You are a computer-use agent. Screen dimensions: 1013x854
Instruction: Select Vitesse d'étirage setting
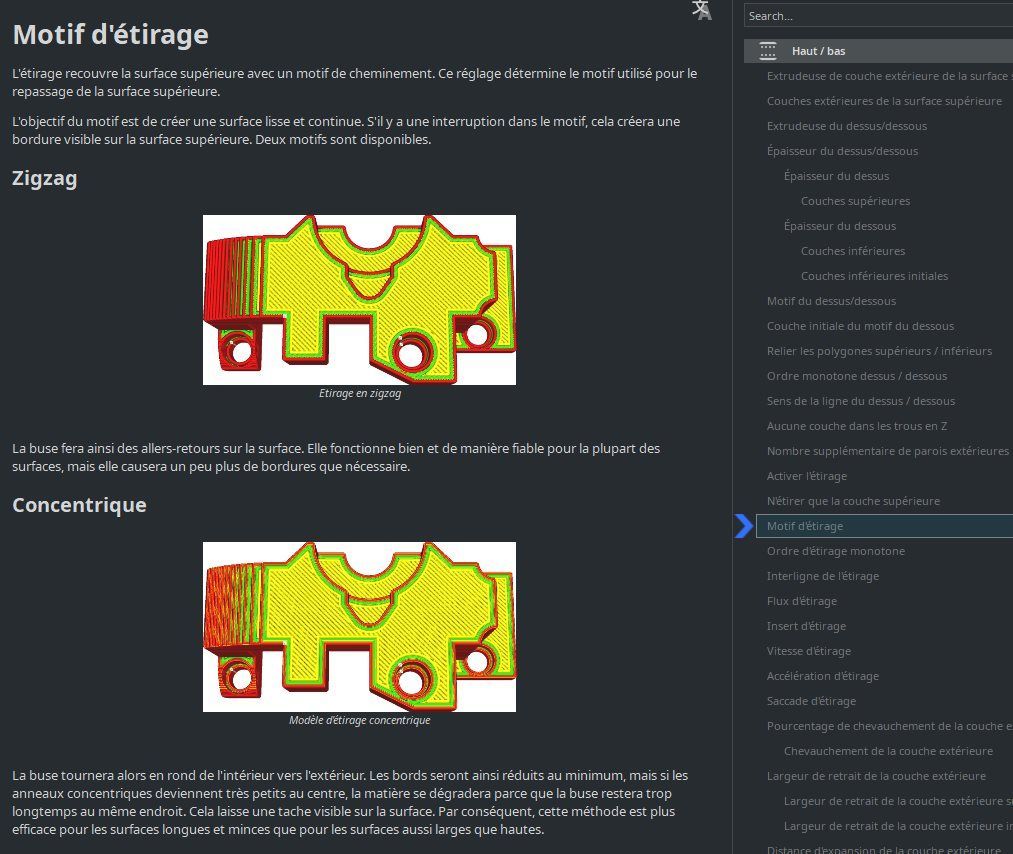[808, 651]
